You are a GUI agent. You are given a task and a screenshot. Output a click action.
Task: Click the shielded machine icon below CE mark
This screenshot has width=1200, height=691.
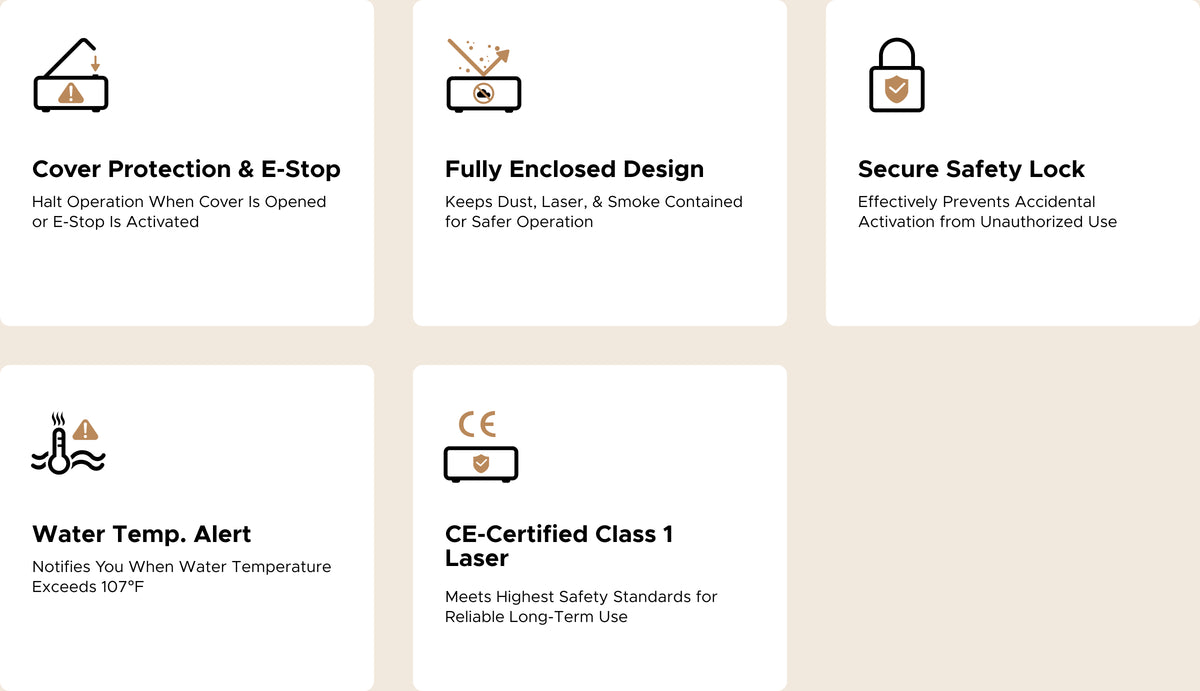480,464
